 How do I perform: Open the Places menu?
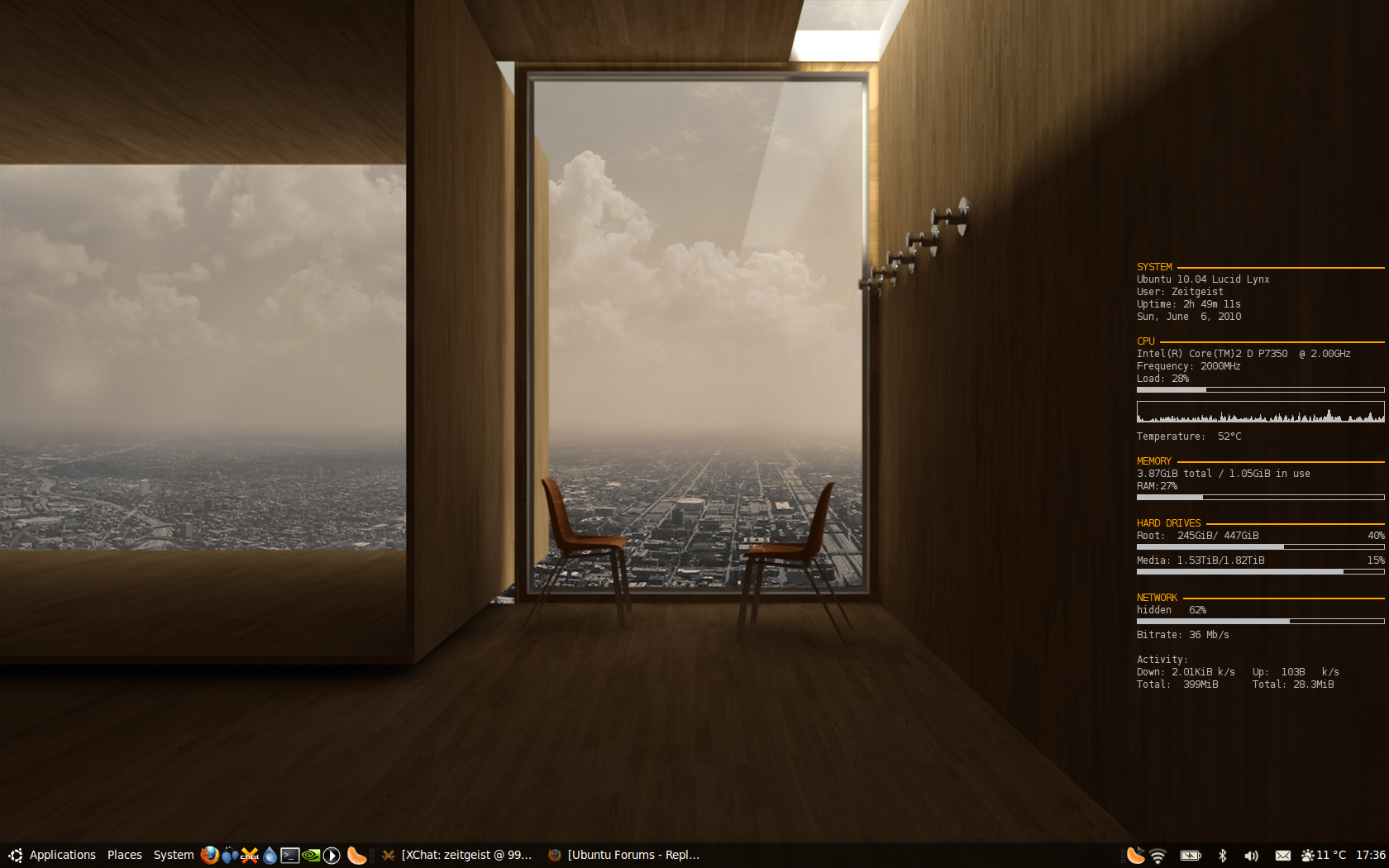coord(125,855)
